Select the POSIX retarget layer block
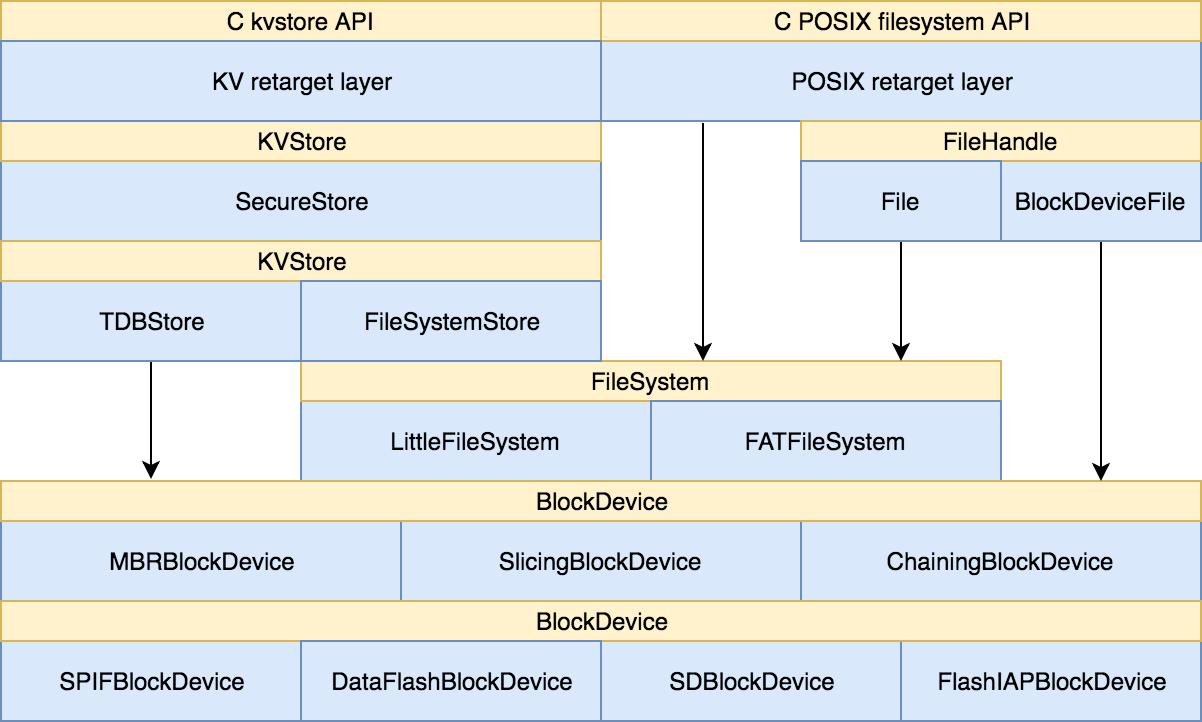 click(x=901, y=81)
